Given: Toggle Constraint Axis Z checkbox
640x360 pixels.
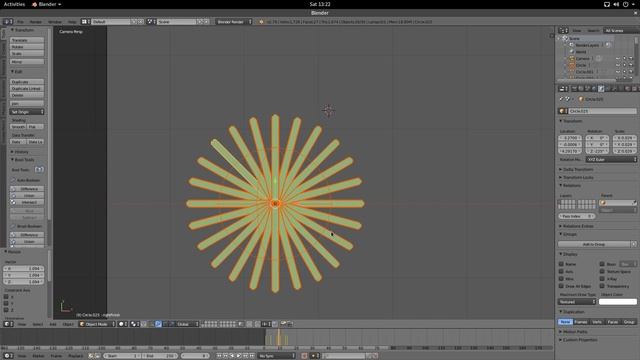Looking at the screenshot, I should click(x=6, y=310).
